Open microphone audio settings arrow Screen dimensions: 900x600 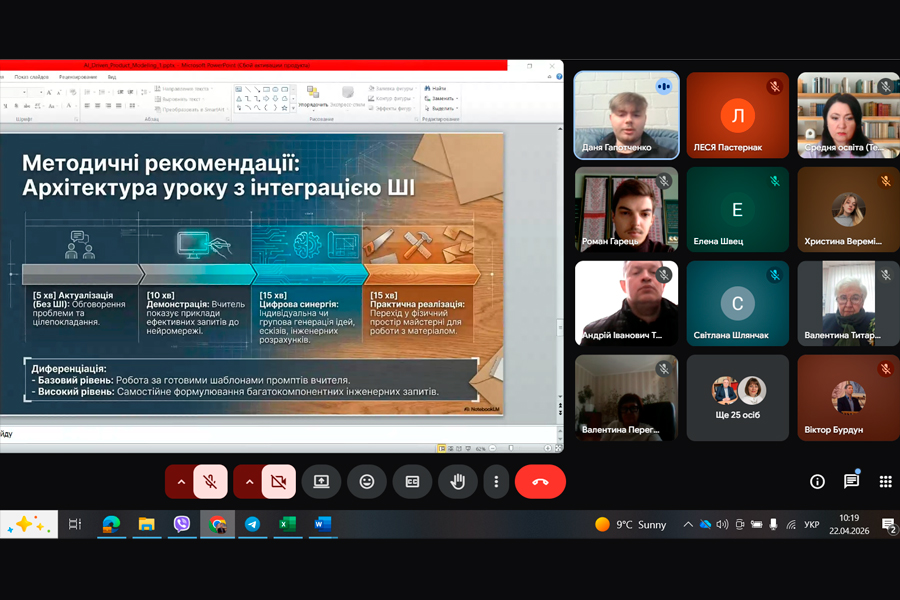tap(181, 482)
